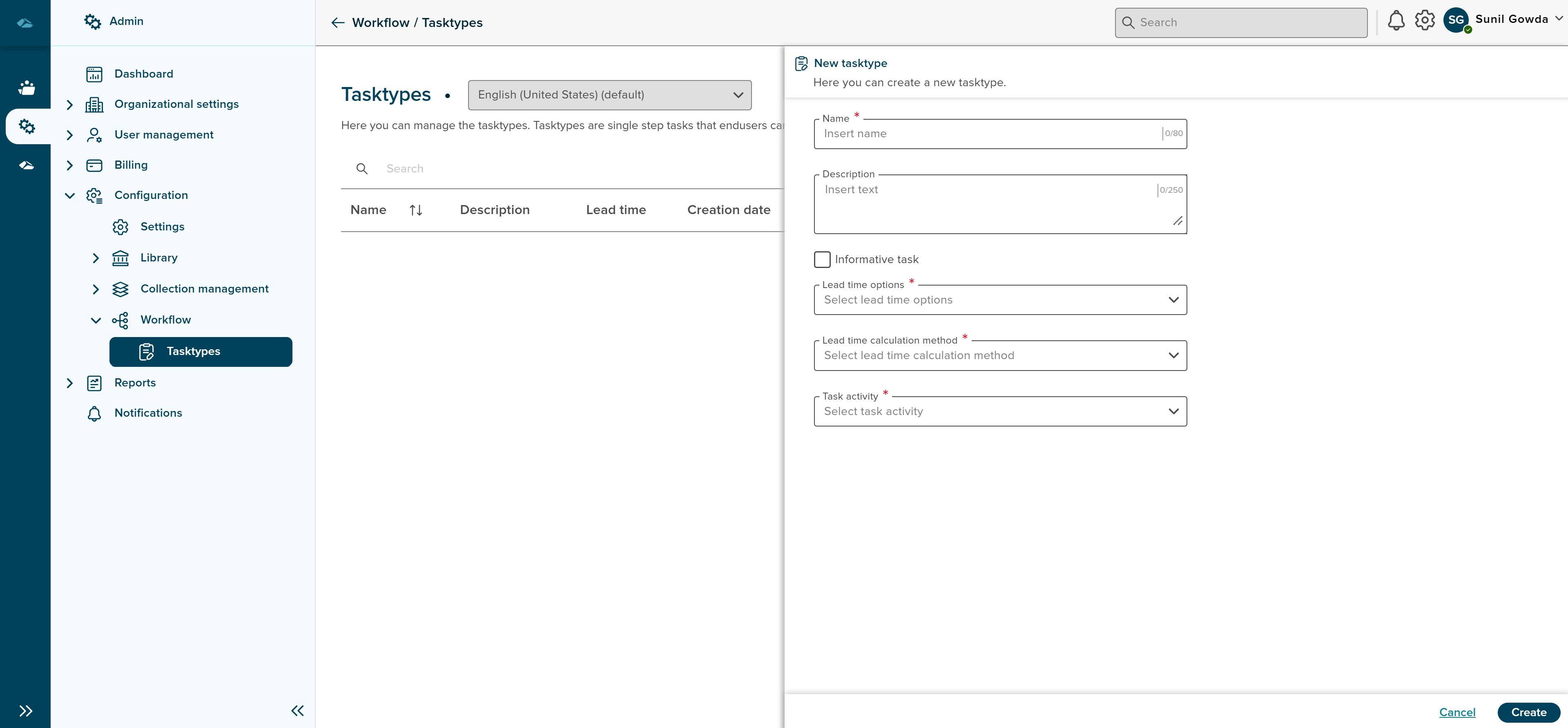The image size is (1568, 728).
Task: Select the Workflow icon in Configuration
Action: 120,319
